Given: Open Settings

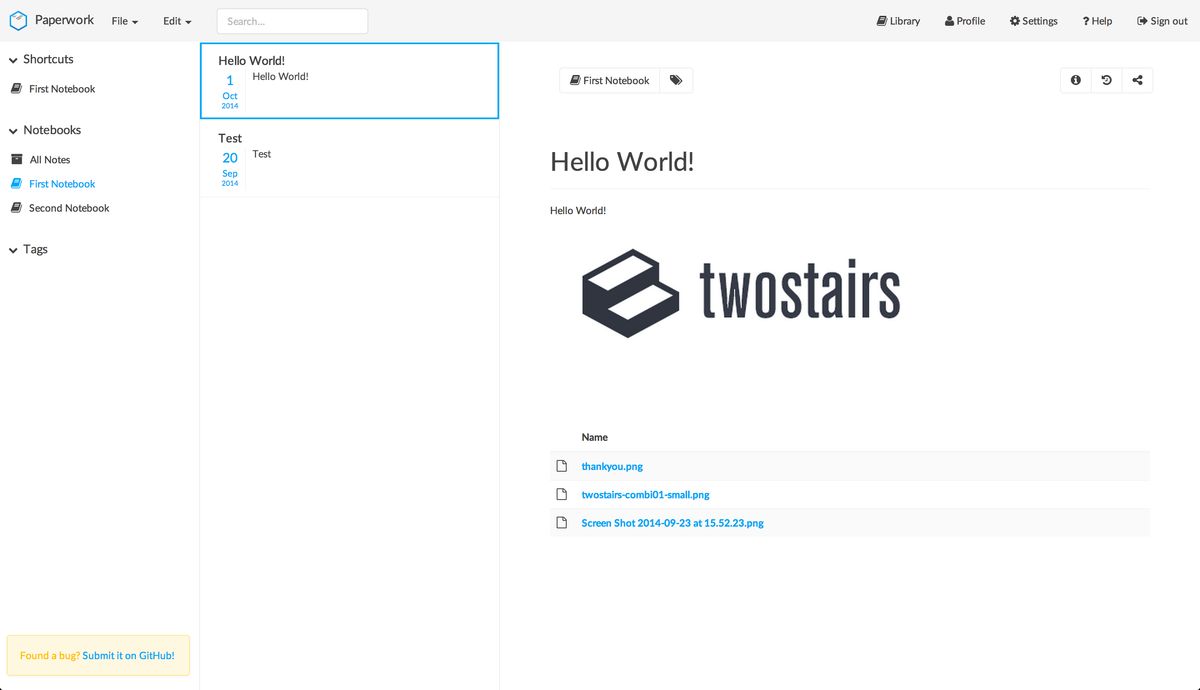Looking at the screenshot, I should [x=1033, y=20].
